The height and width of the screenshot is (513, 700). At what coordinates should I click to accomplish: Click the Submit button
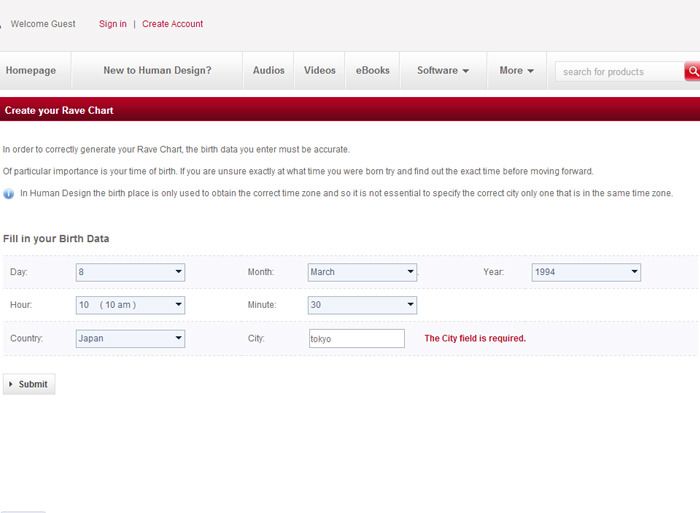(x=29, y=384)
